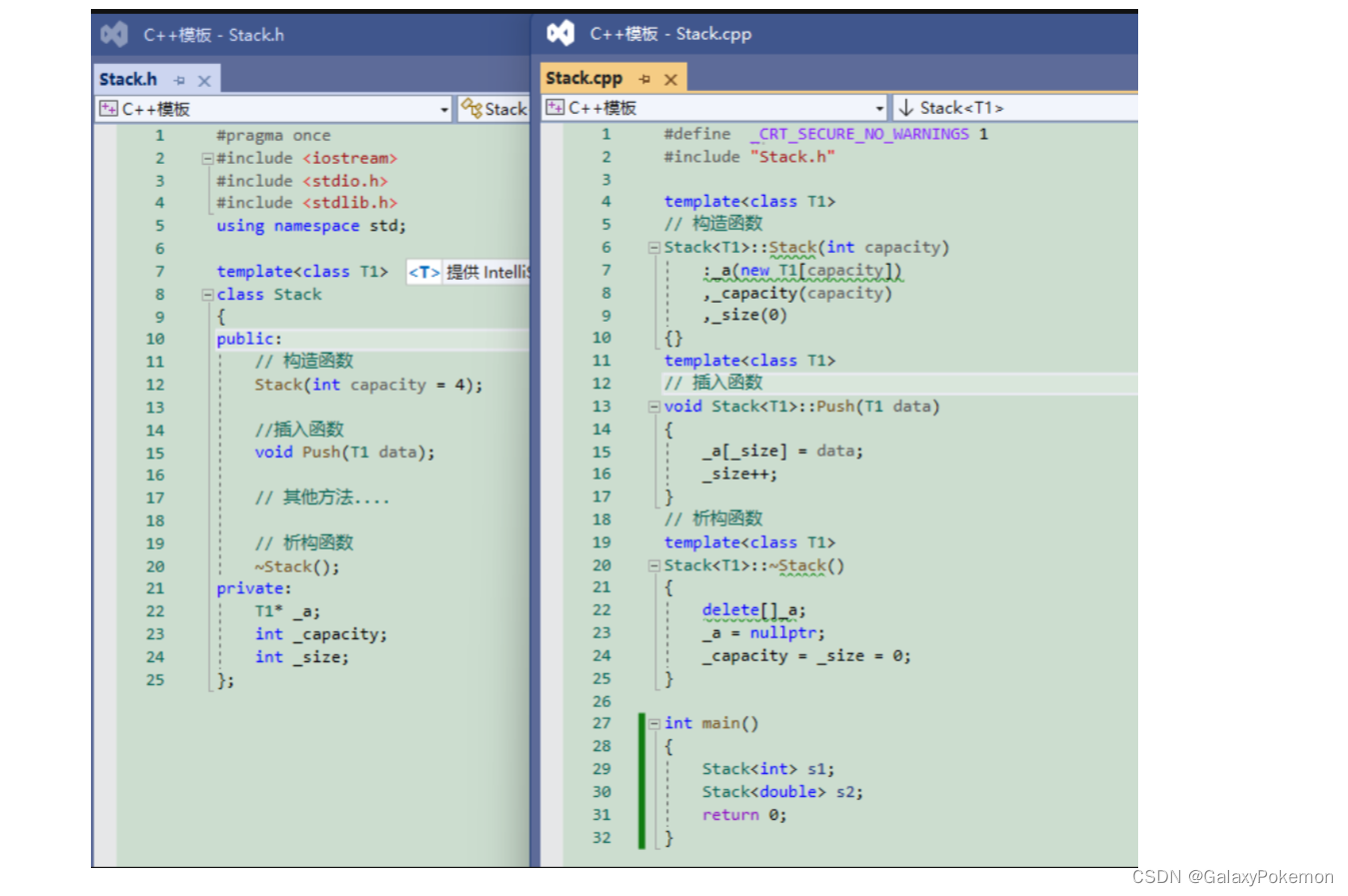Click "void Push(T1 data);" declaration
The height and width of the screenshot is (896, 1348).
(x=345, y=452)
